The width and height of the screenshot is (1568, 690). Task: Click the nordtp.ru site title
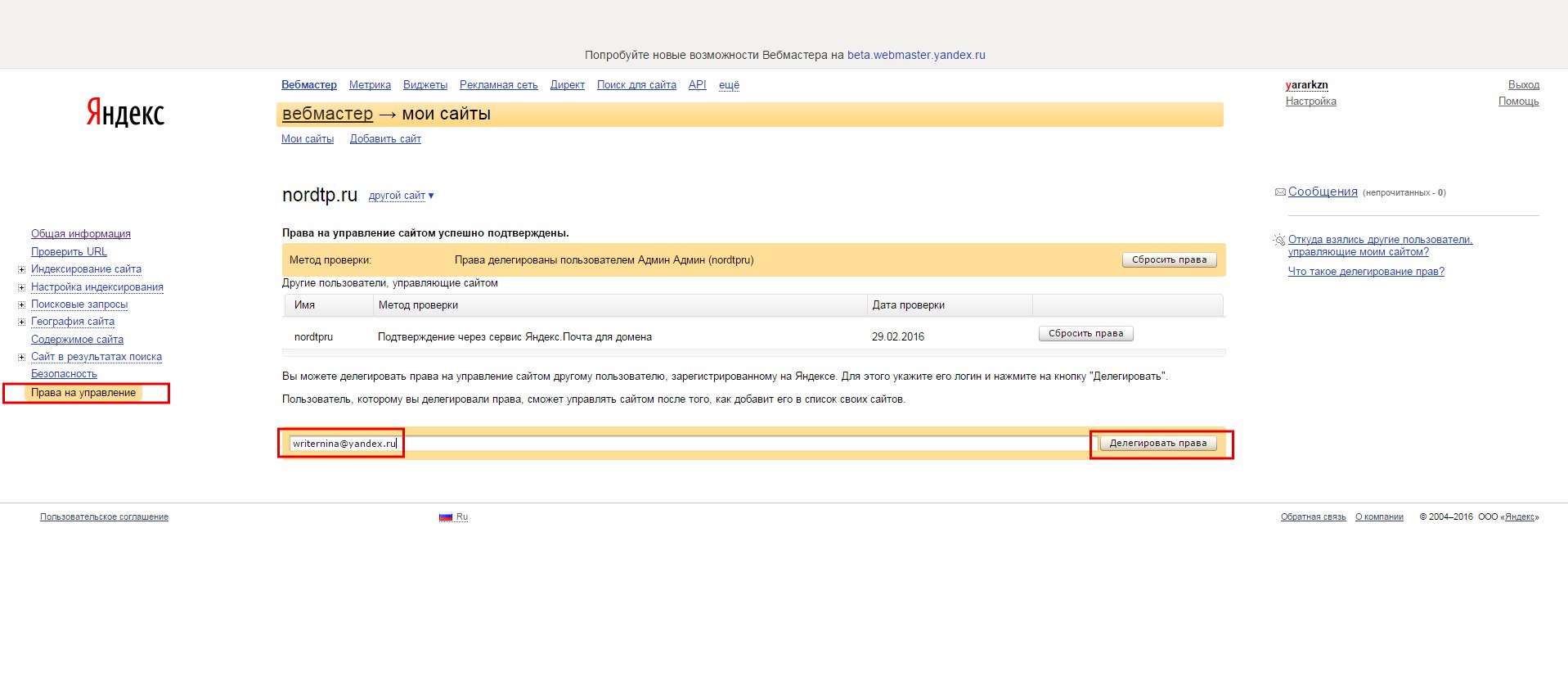tap(320, 195)
